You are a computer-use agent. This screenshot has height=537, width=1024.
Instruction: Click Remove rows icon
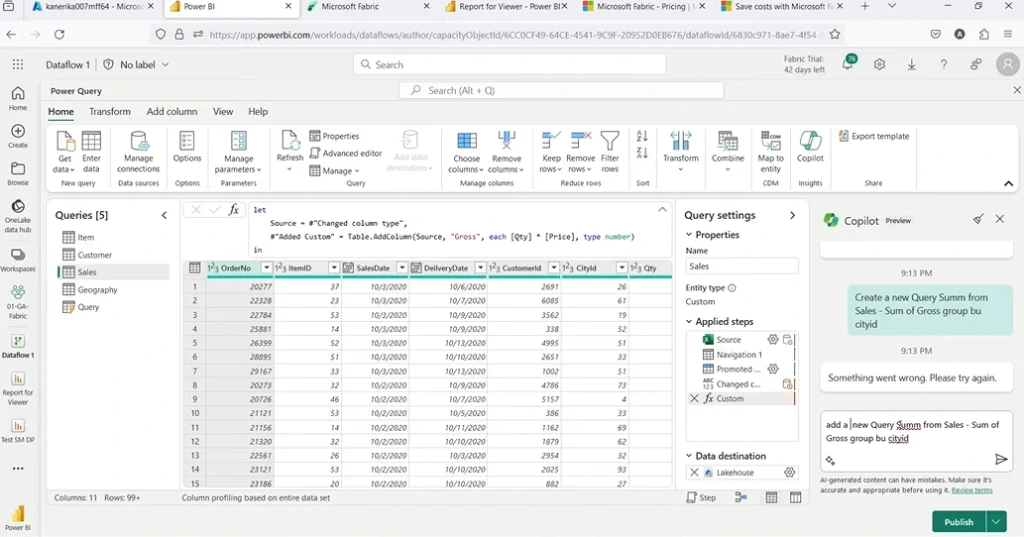(581, 140)
